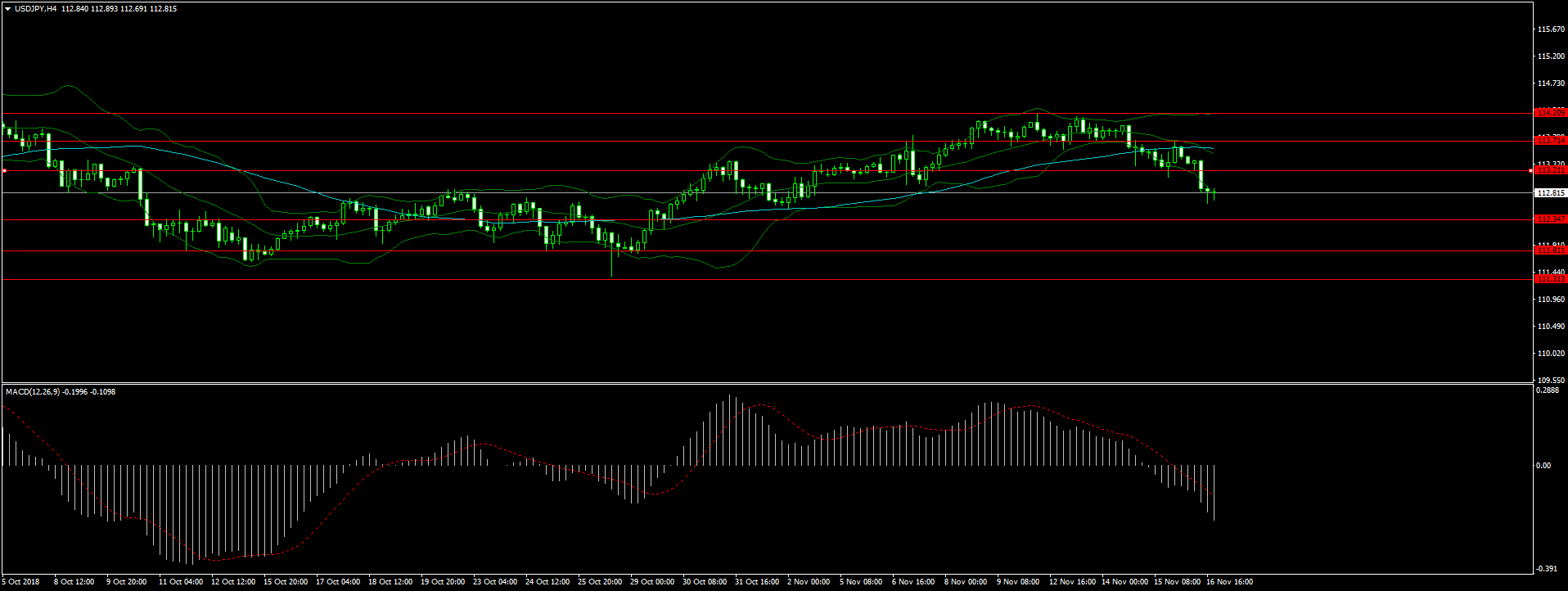Click the 115.200 price scale value
The height and width of the screenshot is (591, 1568).
tap(1552, 56)
